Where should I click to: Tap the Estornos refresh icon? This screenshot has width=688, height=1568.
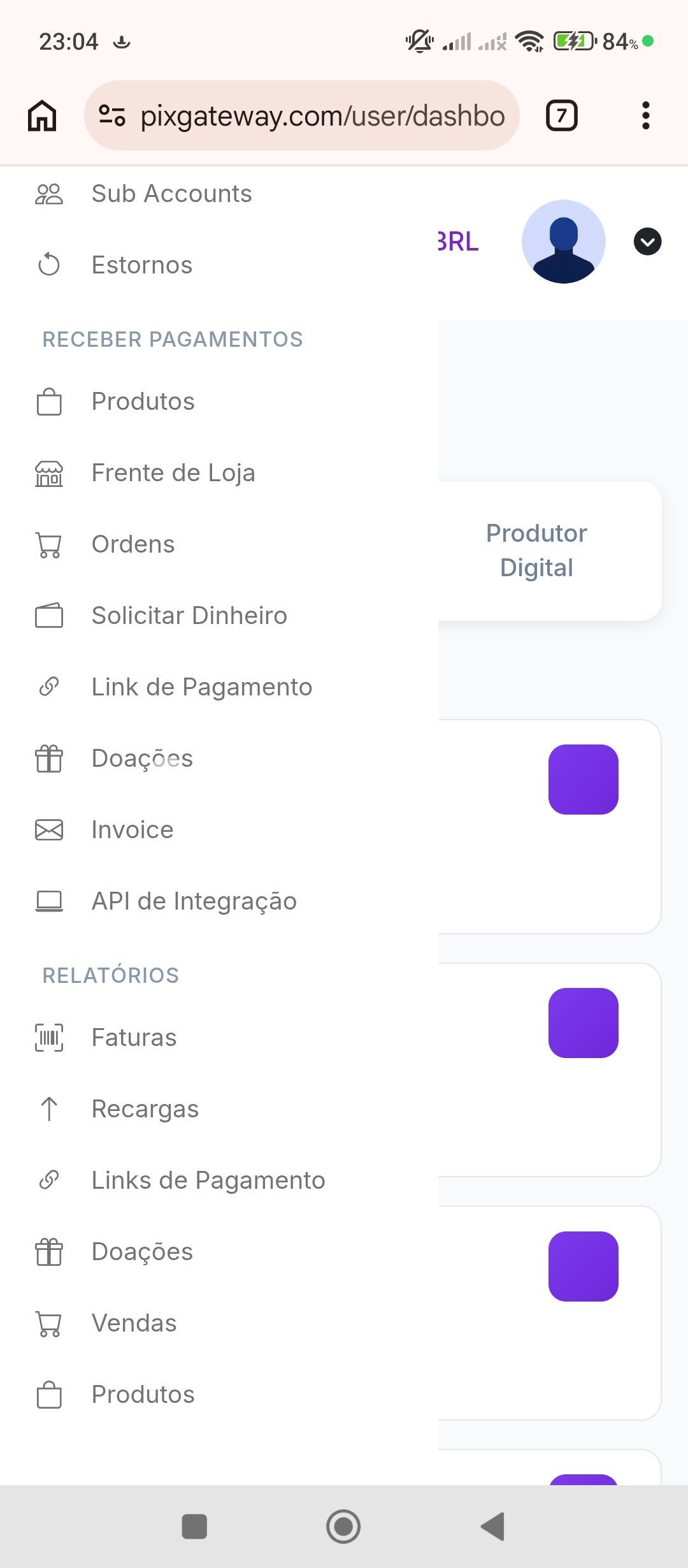click(x=49, y=265)
